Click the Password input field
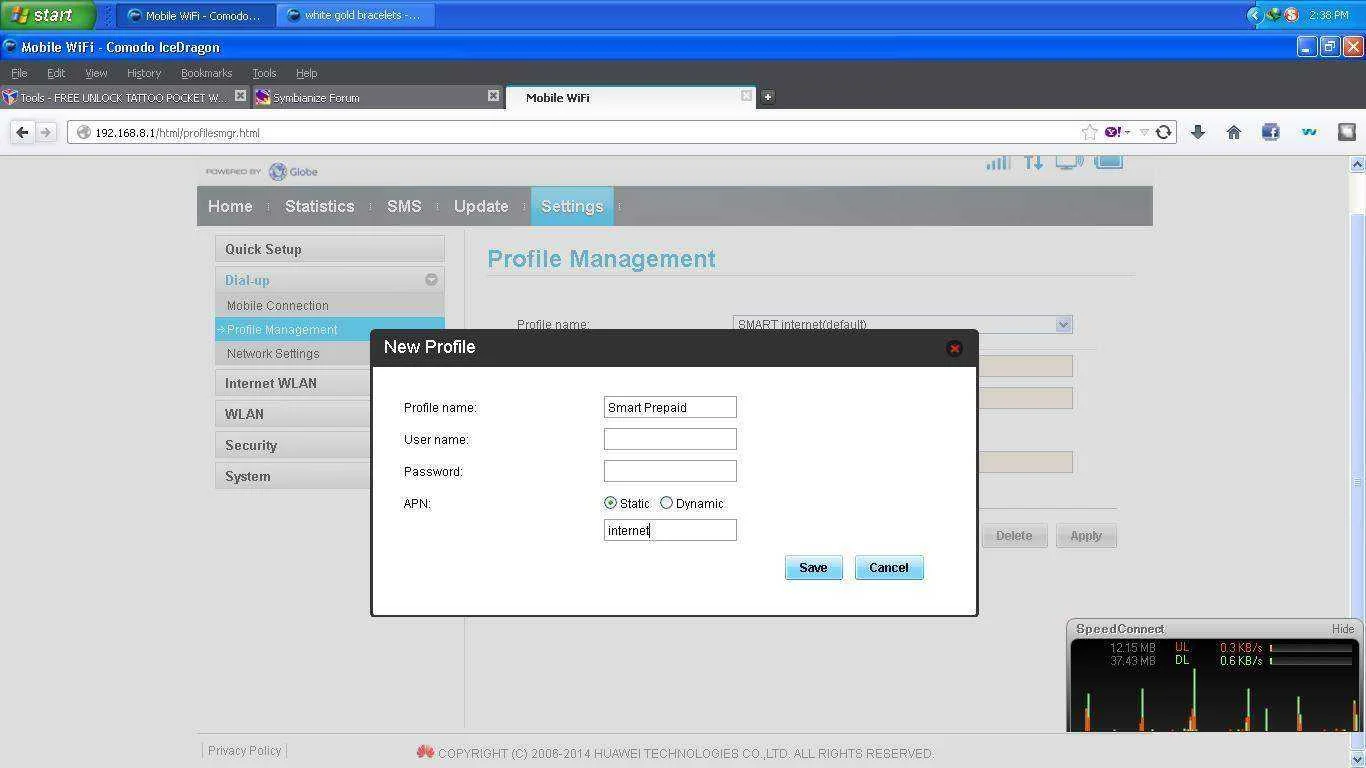1366x768 pixels. (670, 471)
